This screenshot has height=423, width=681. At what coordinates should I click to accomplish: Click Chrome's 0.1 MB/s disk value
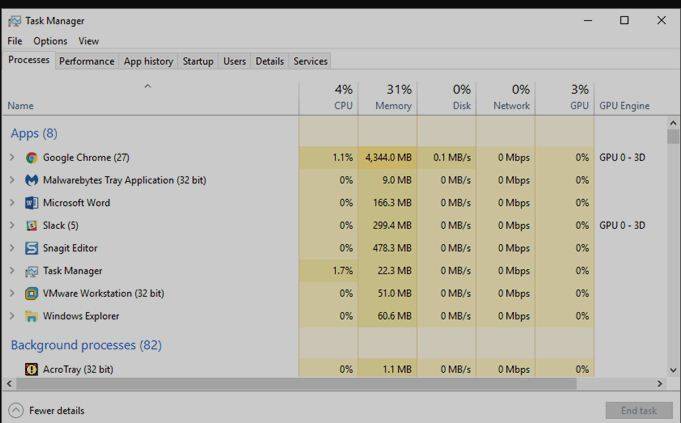[x=452, y=158]
